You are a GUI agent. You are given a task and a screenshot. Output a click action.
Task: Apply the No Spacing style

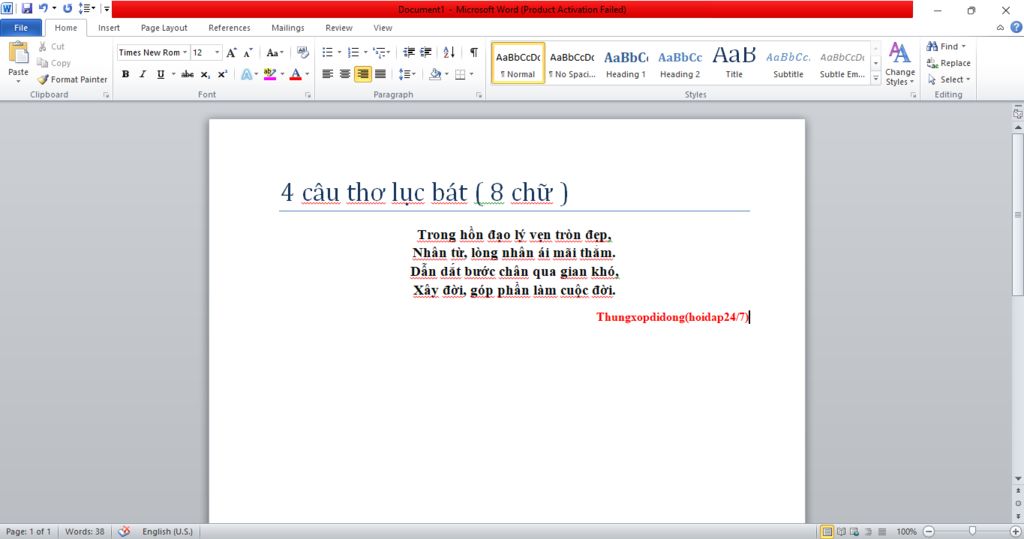click(x=571, y=63)
